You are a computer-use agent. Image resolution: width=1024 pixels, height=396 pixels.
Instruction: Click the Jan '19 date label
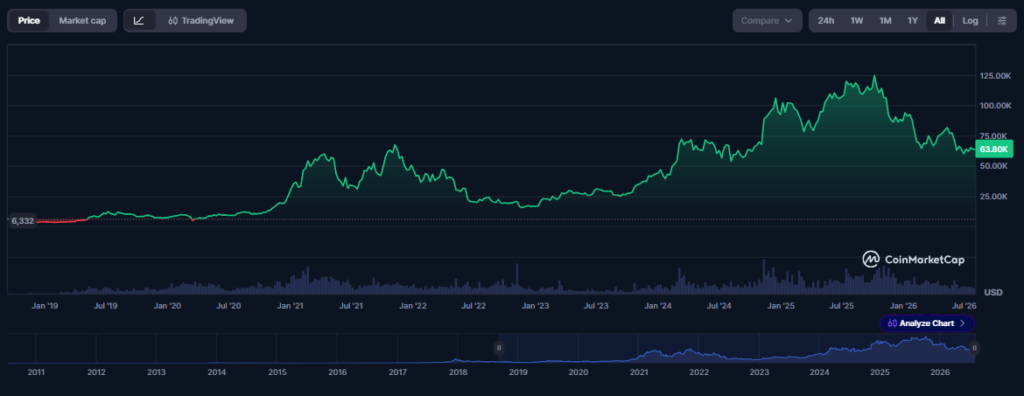point(45,306)
